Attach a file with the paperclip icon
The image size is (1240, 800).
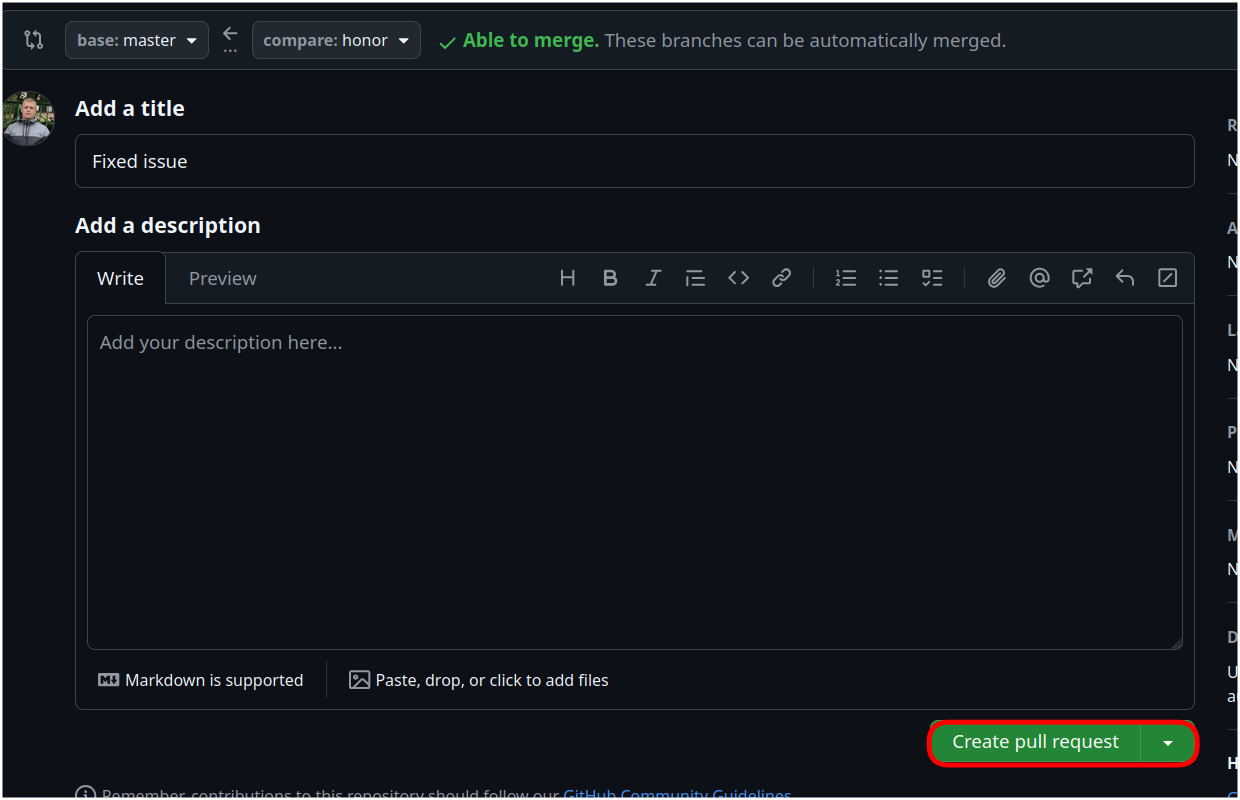click(x=996, y=277)
